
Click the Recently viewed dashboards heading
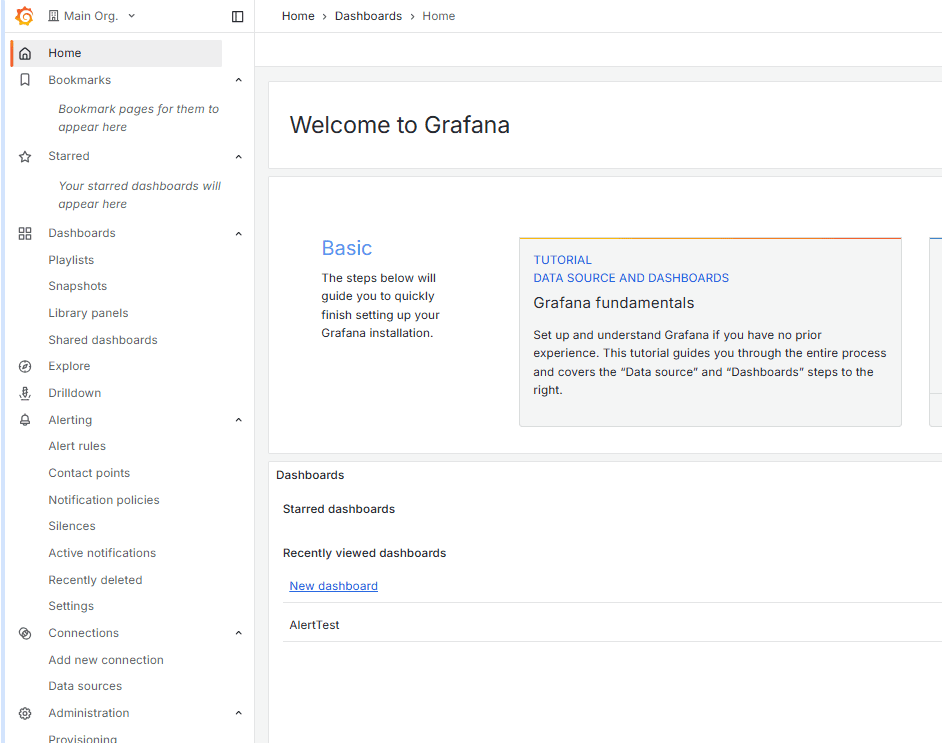[x=365, y=553]
